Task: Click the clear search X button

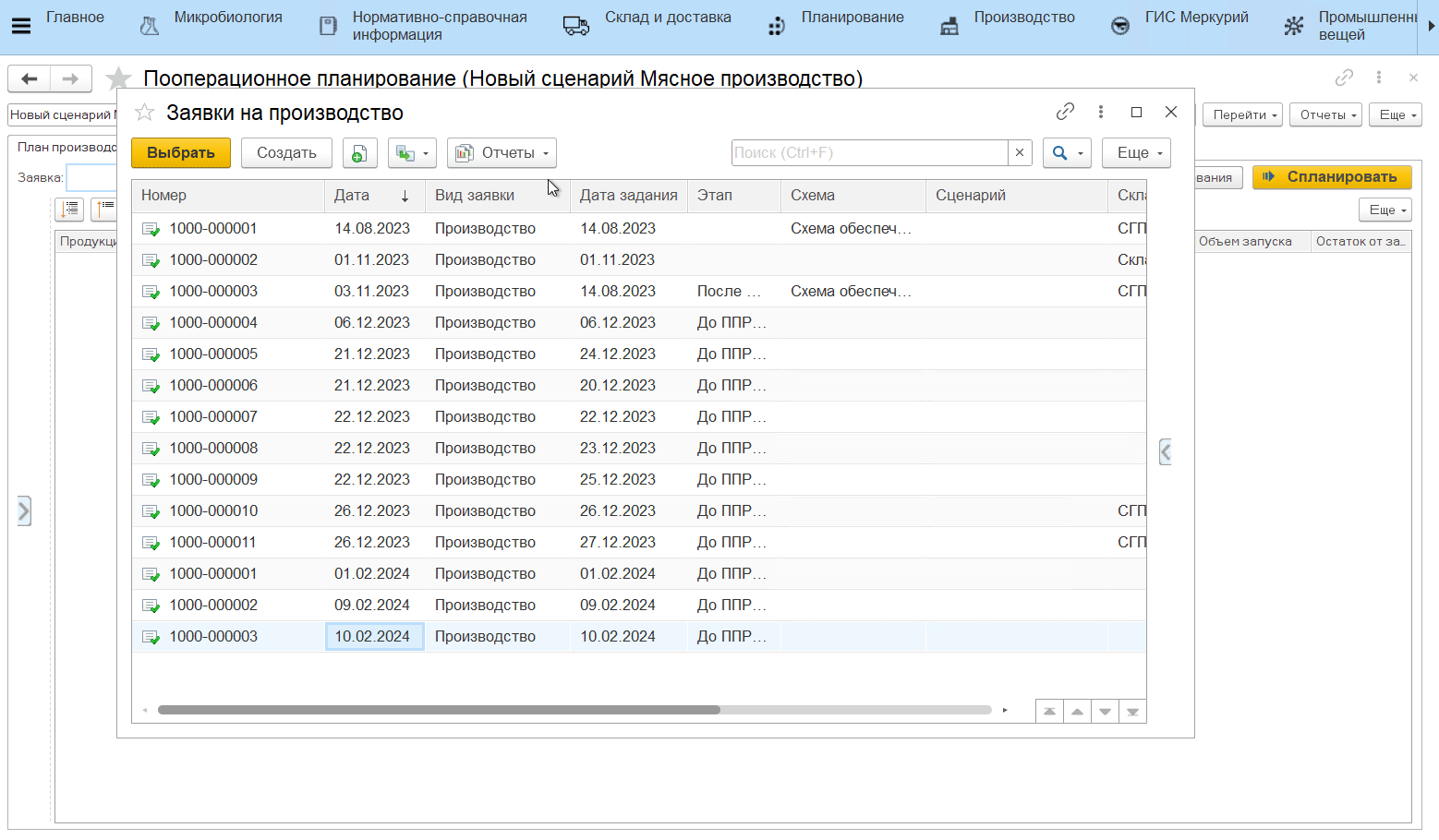Action: coord(1020,153)
